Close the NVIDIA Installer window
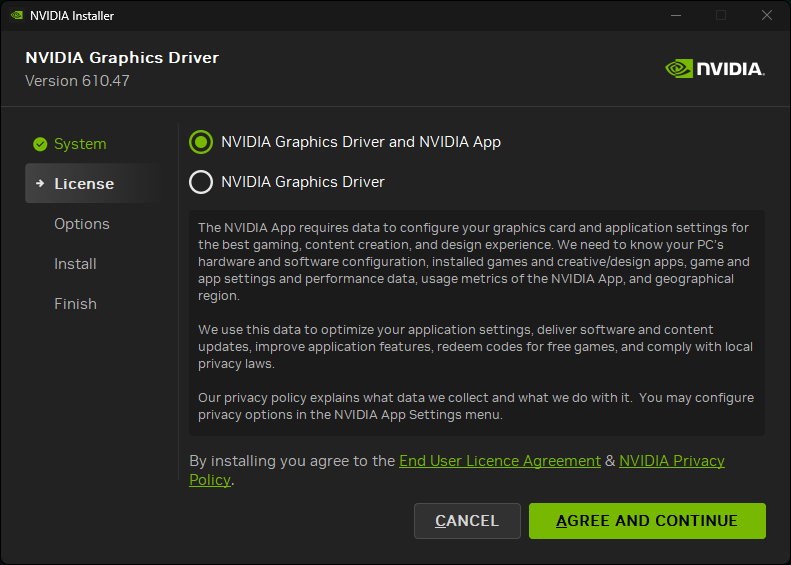The image size is (791, 565). [767, 15]
